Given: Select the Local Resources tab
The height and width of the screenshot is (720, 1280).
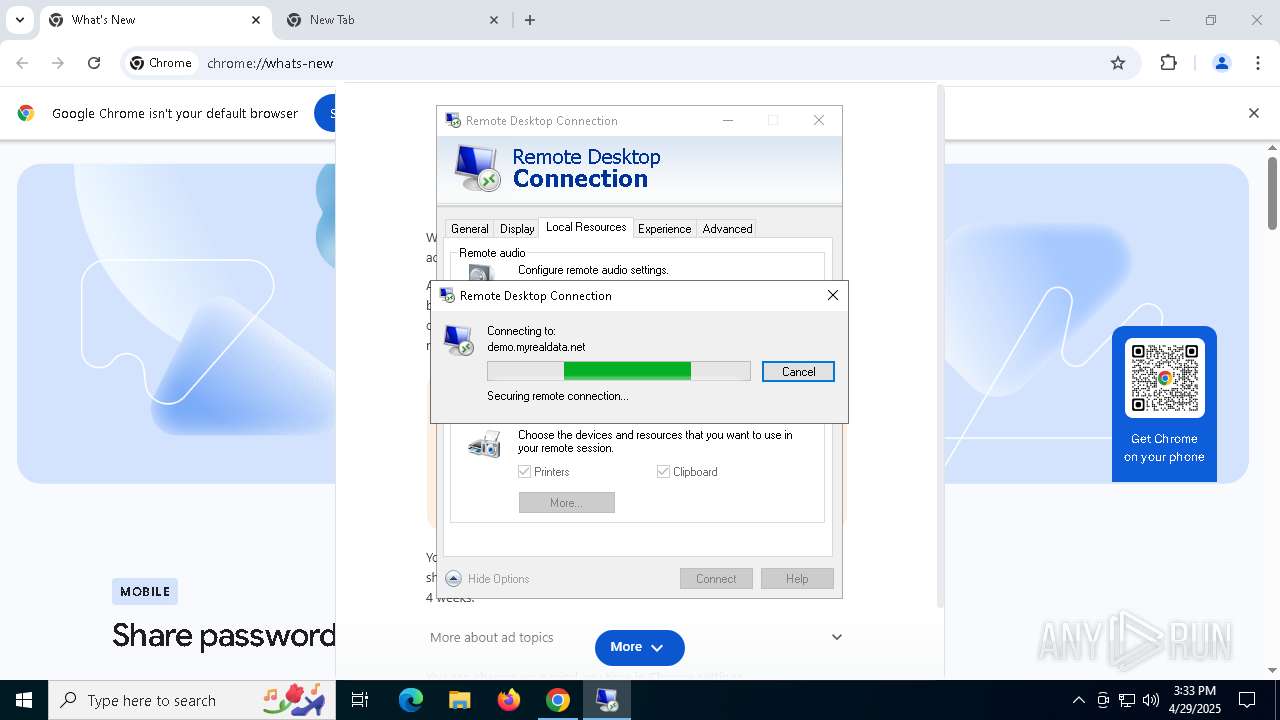Looking at the screenshot, I should point(586,227).
